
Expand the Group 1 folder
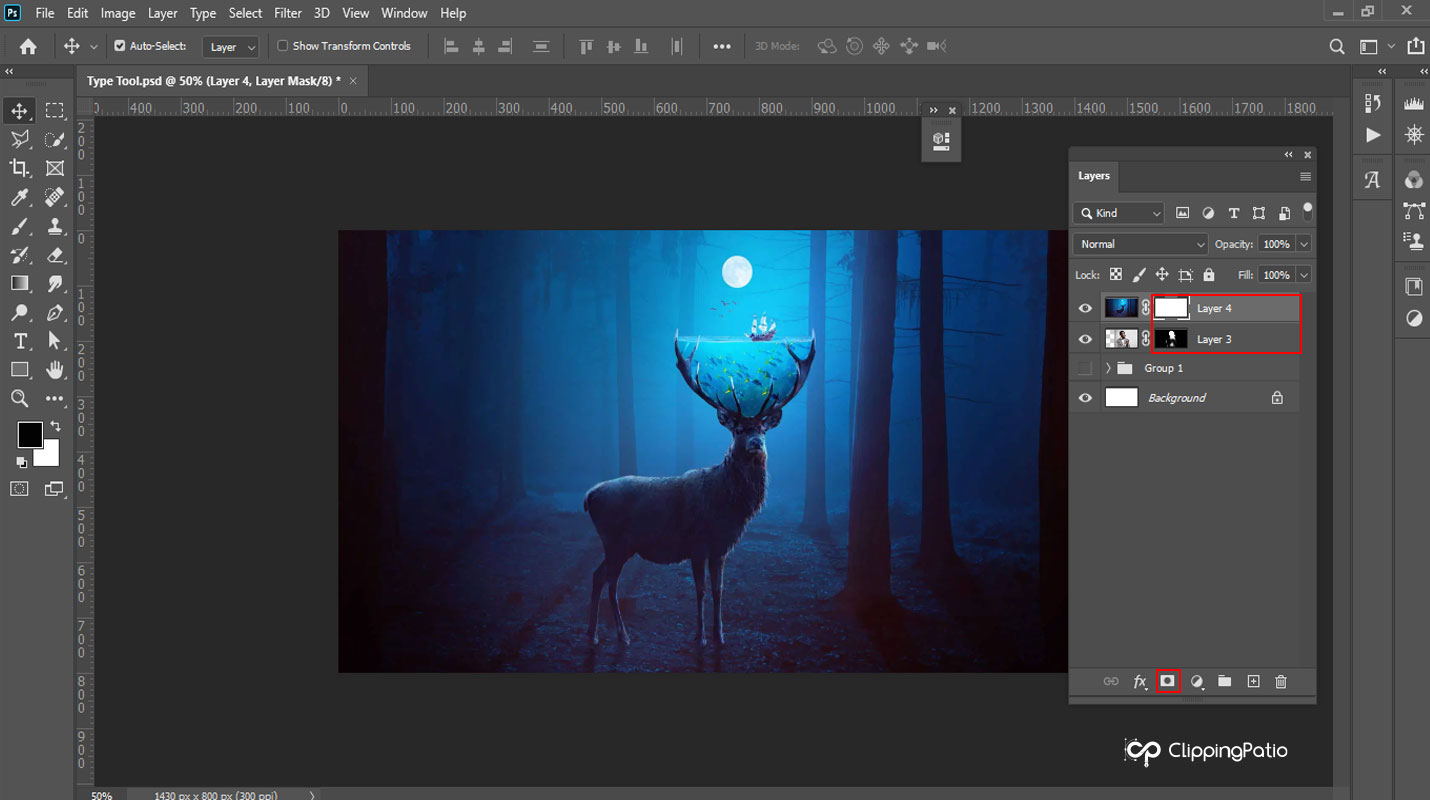click(x=1108, y=368)
